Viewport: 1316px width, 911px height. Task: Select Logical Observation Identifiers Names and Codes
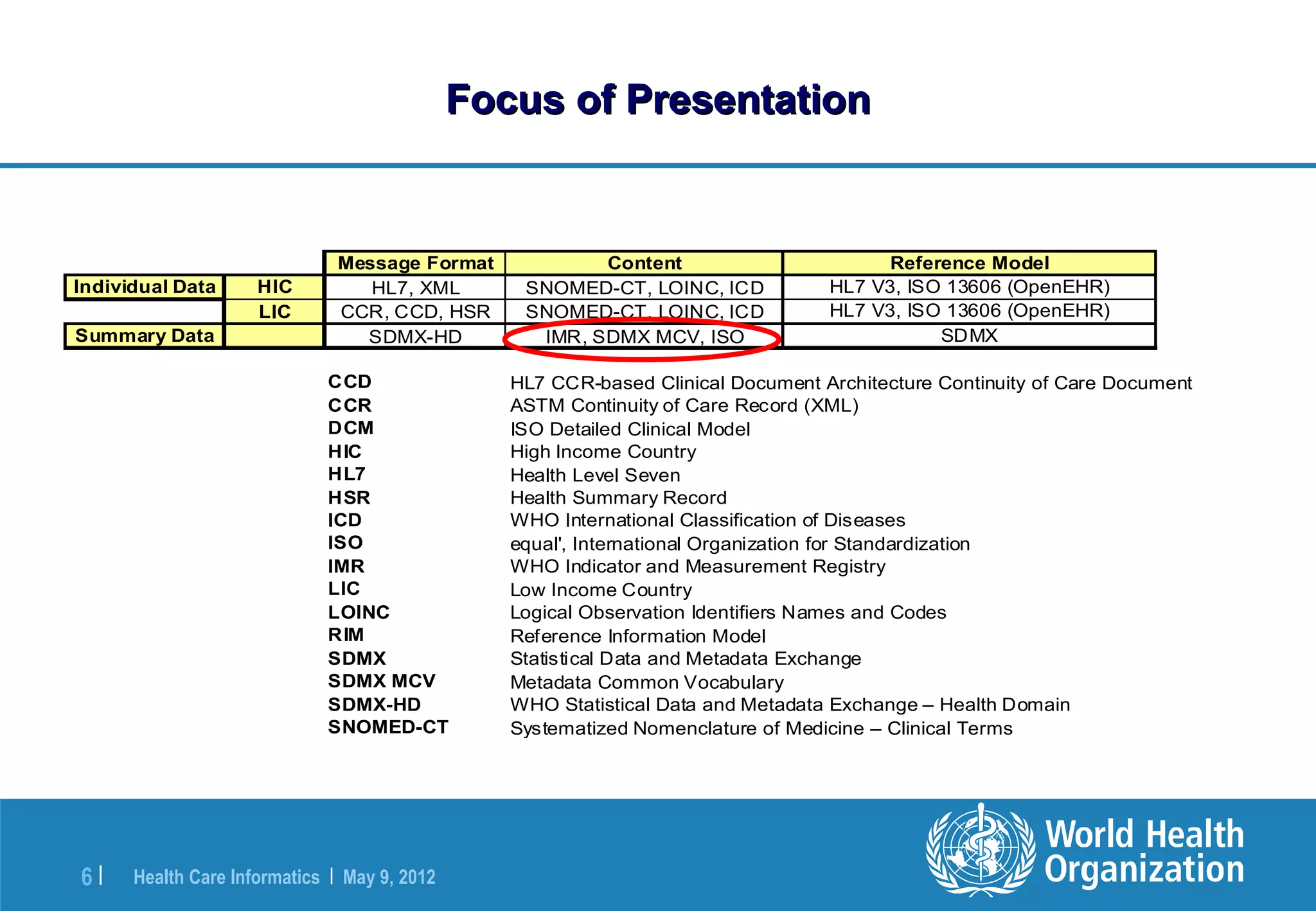click(728, 613)
